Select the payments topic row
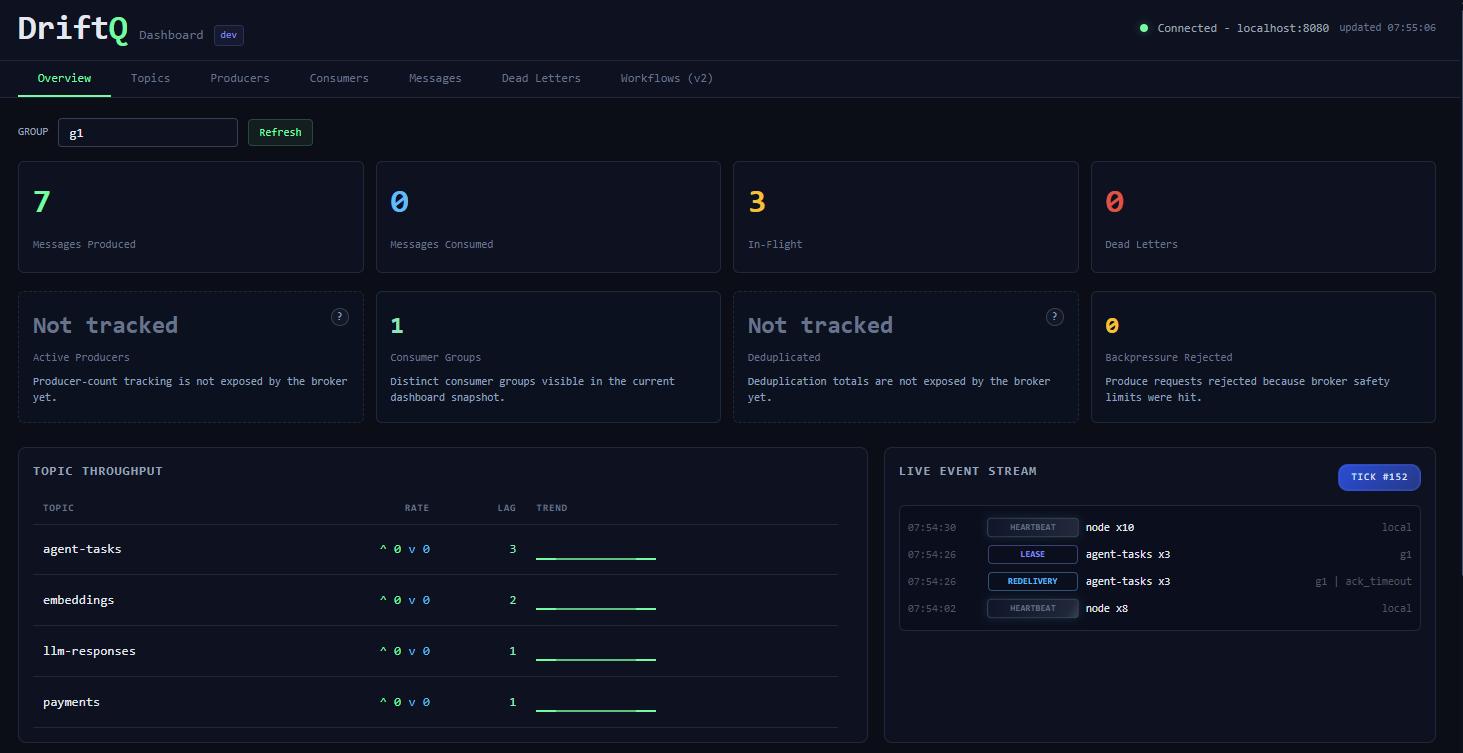This screenshot has height=753, width=1463. pyautogui.click(x=71, y=702)
